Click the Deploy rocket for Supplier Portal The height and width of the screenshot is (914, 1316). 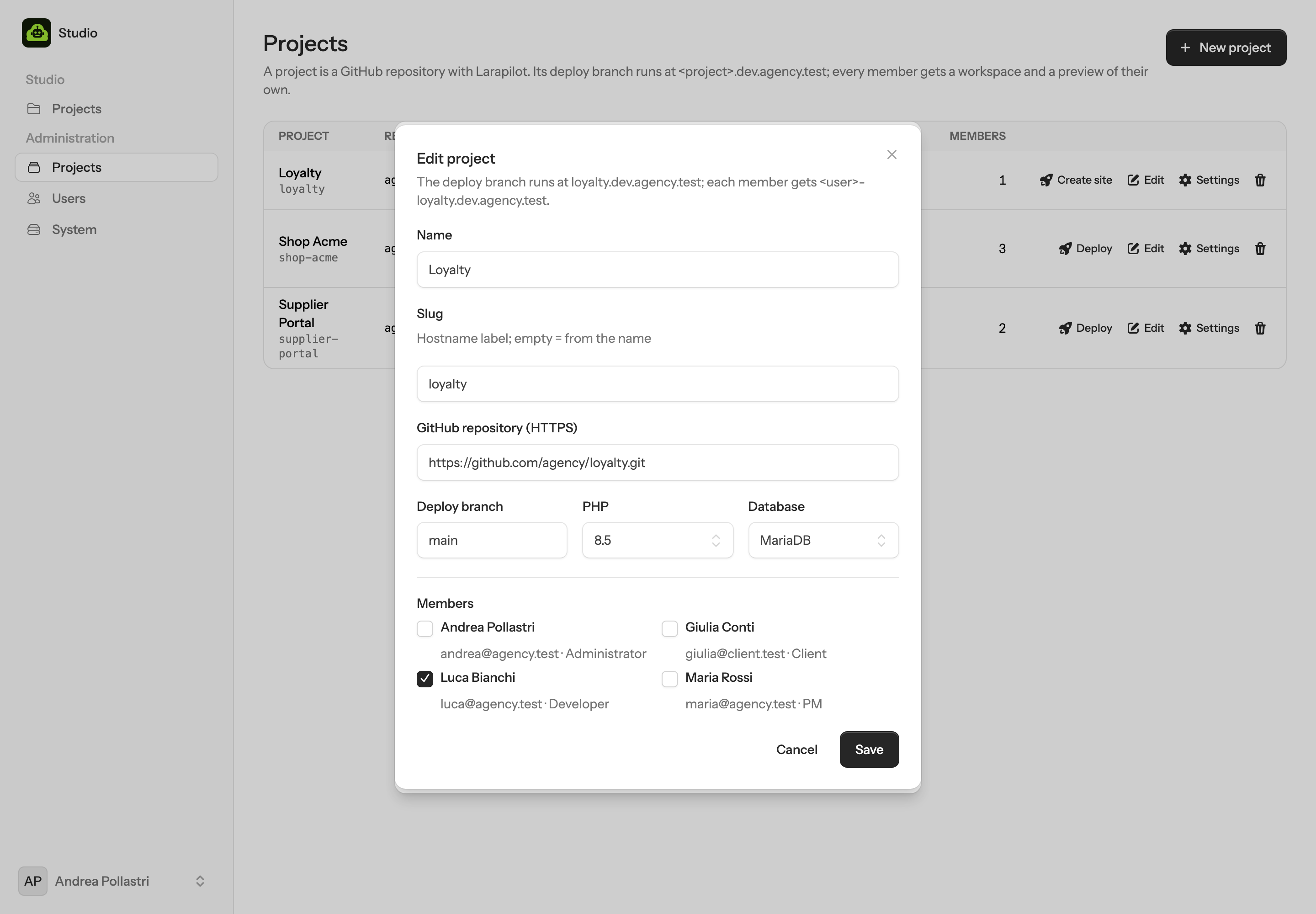[1065, 328]
